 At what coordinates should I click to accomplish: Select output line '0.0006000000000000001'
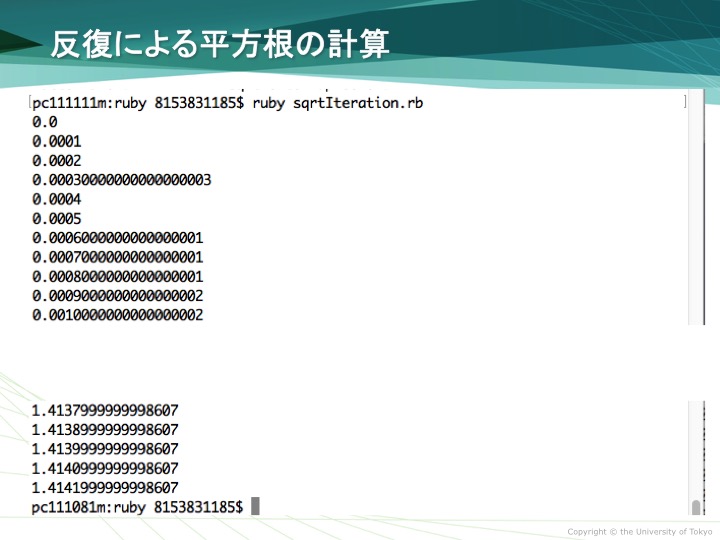pos(118,238)
